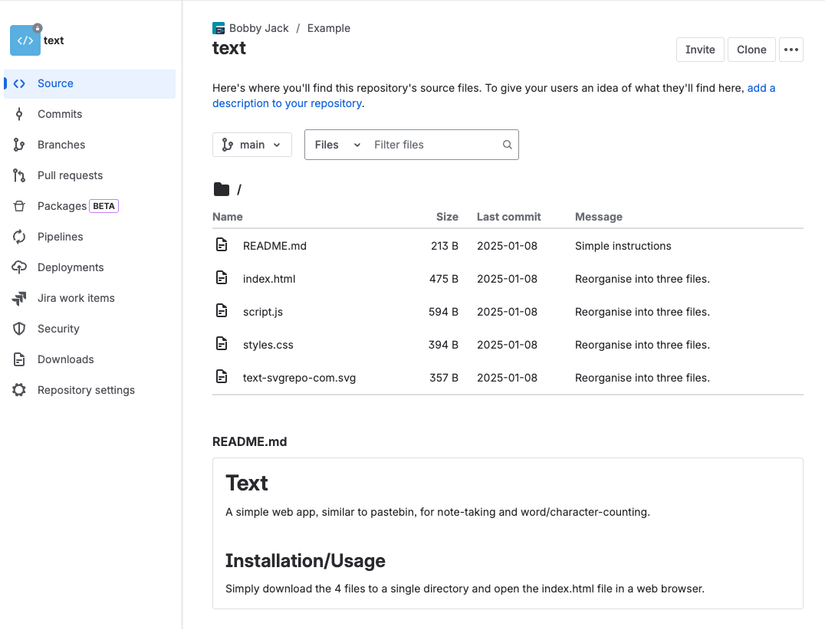The height and width of the screenshot is (629, 825).
Task: Open the main branch selector
Action: click(251, 144)
